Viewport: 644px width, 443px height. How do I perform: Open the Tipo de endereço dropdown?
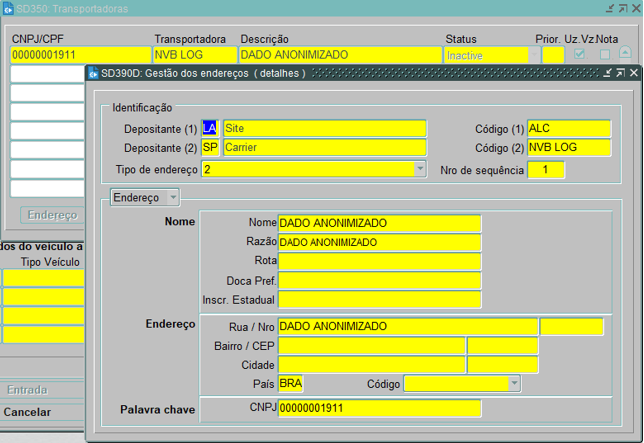[x=420, y=169]
